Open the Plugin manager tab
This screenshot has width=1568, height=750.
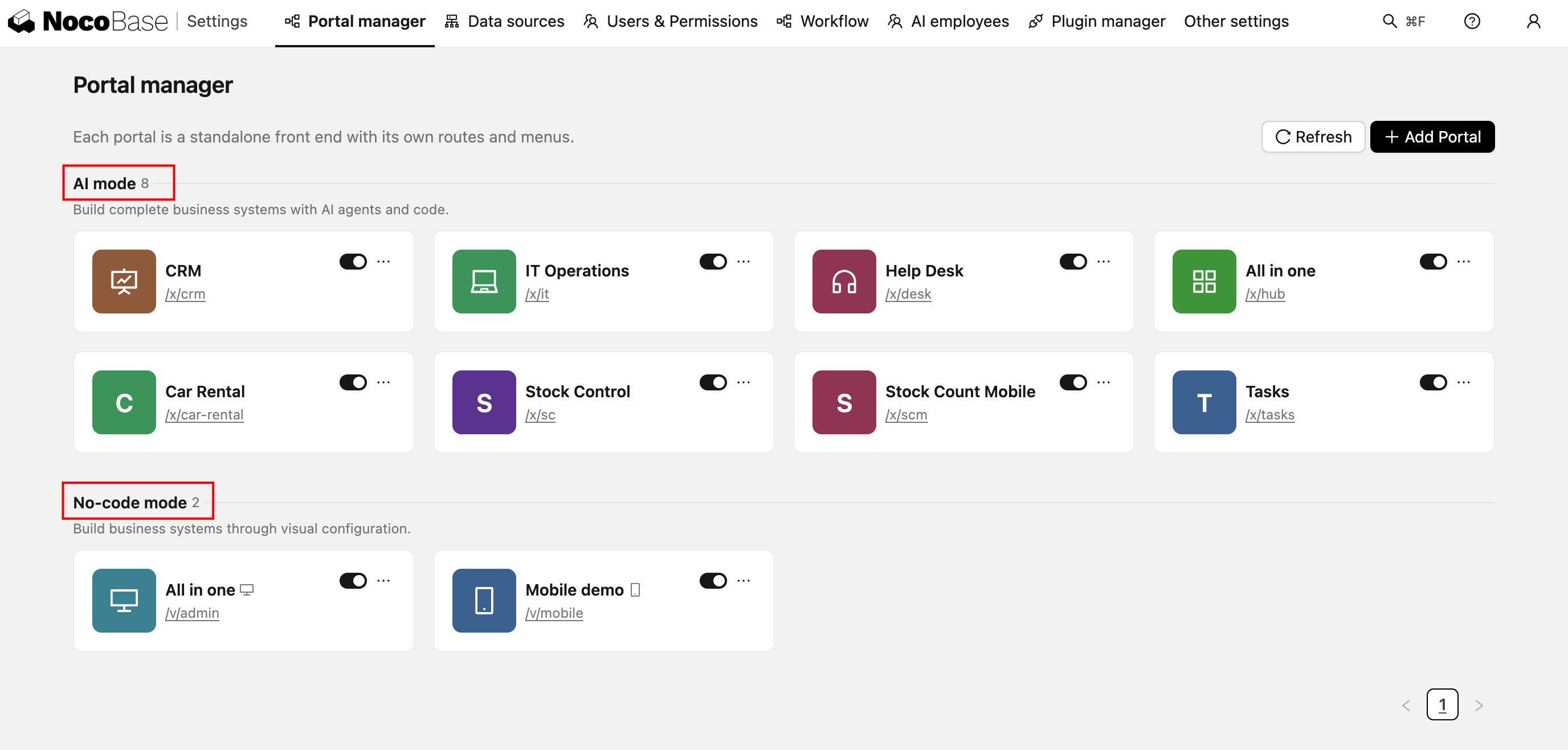click(x=1097, y=22)
